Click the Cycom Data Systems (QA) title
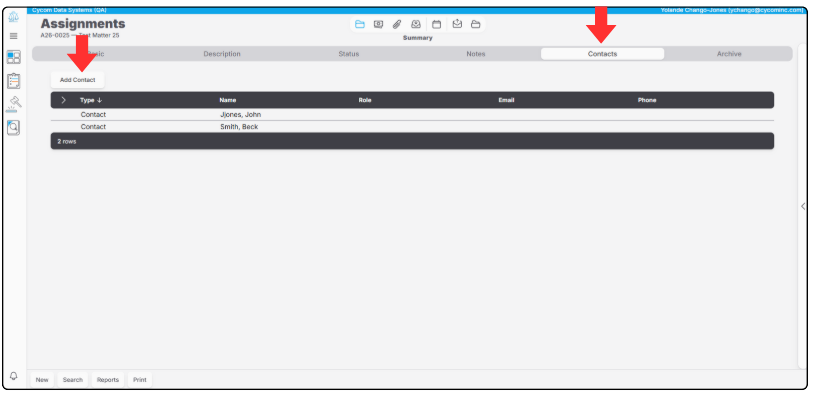Image resolution: width=815 pixels, height=395 pixels. pyautogui.click(x=69, y=10)
